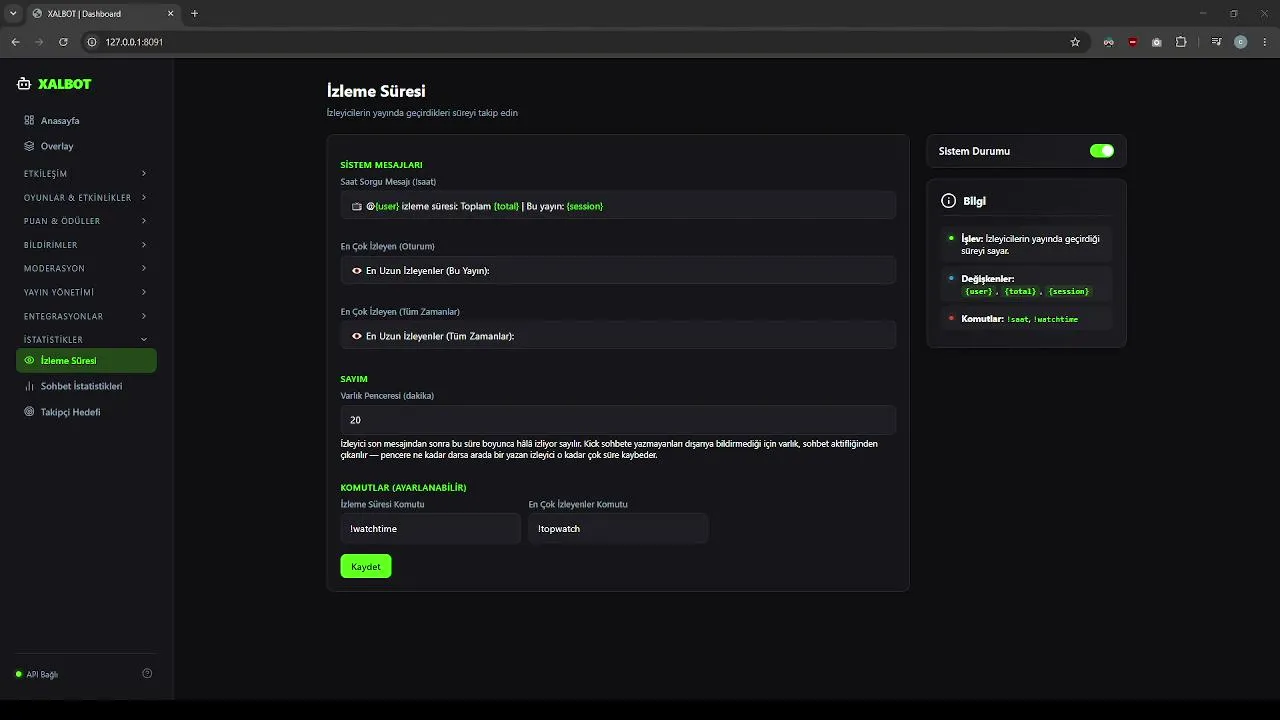
Task: Collapse the İSTATİSTİKLER section
Action: tap(87, 340)
